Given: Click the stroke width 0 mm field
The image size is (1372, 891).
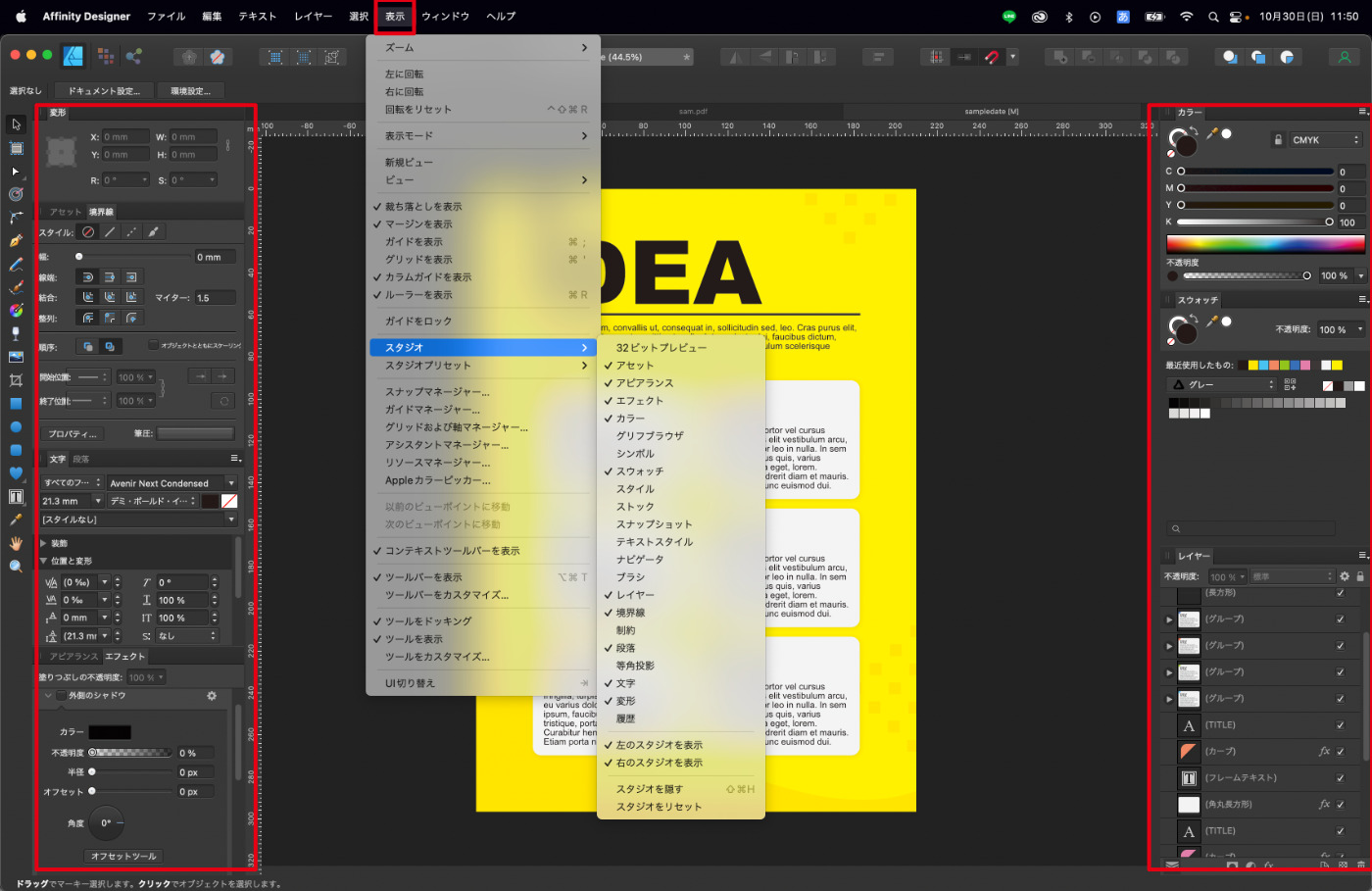Looking at the screenshot, I should (x=214, y=257).
